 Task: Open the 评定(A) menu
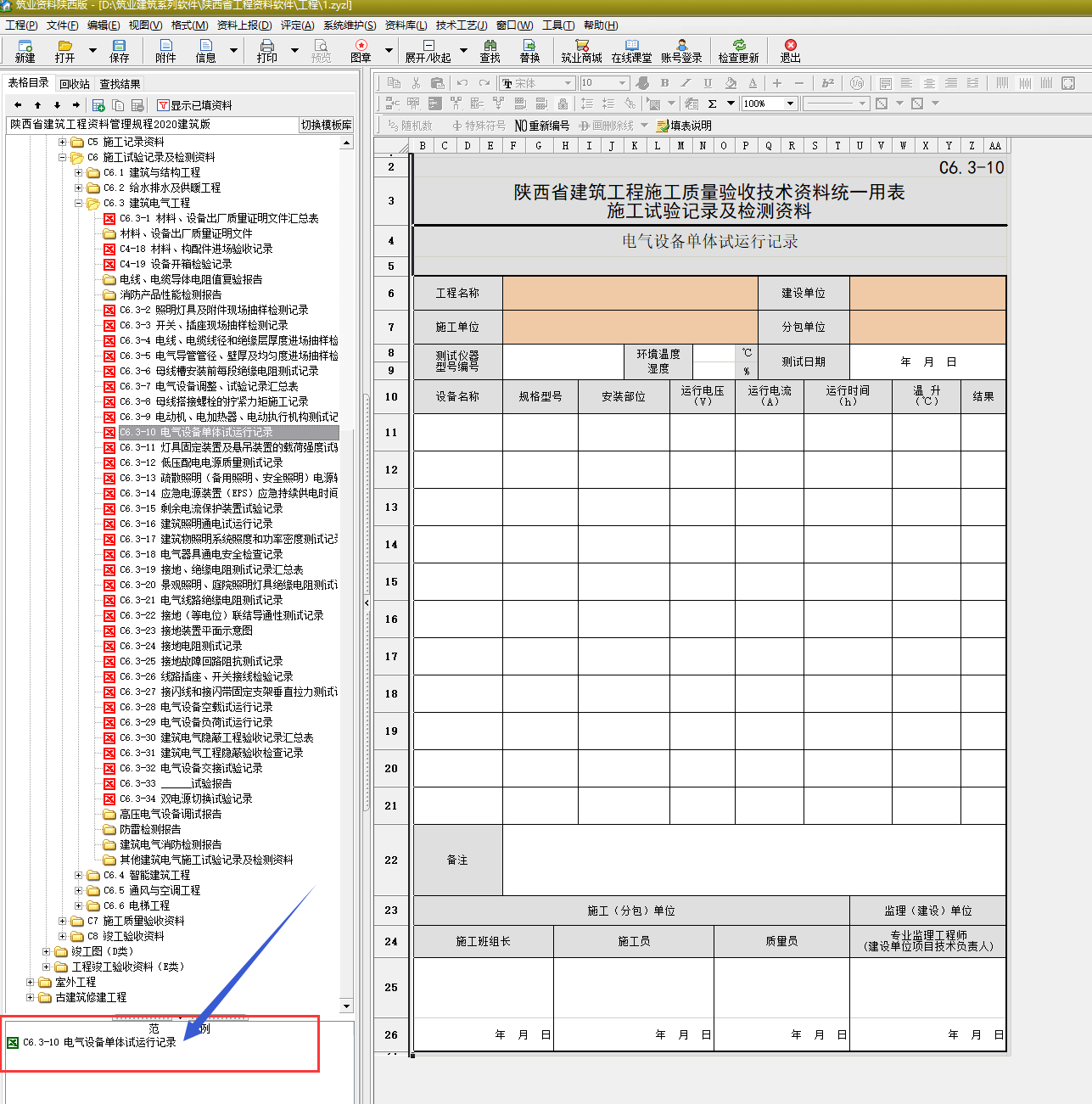(x=297, y=25)
